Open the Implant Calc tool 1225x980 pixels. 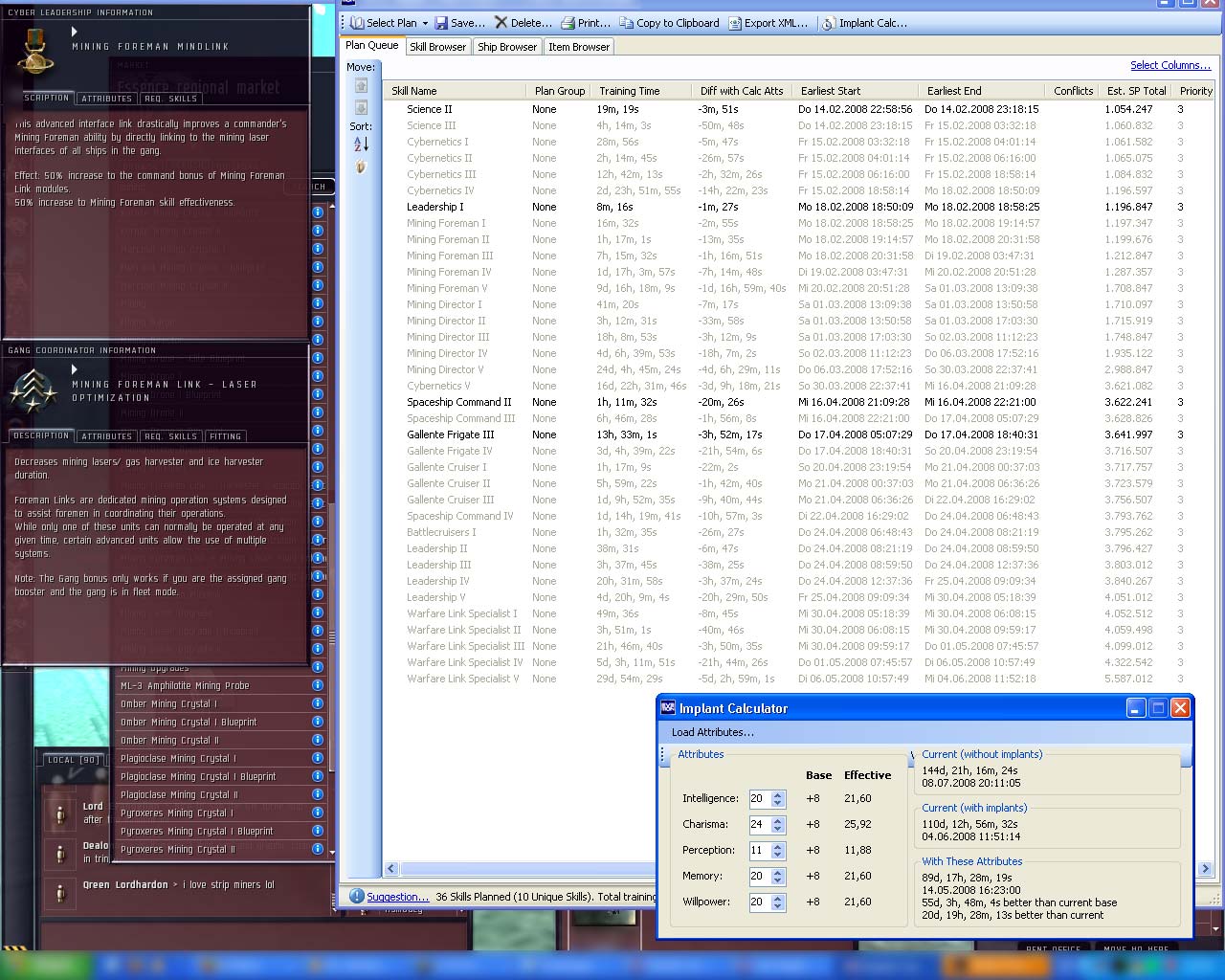[865, 23]
